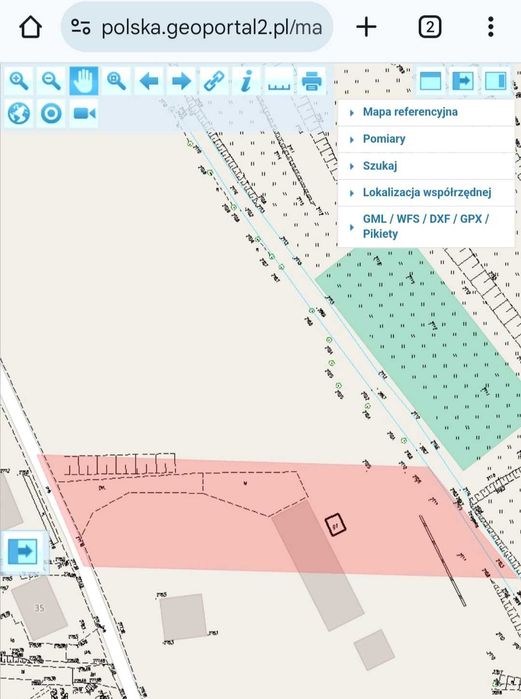This screenshot has height=699, width=521.
Task: Expand the Mapa referencyjna section
Action: pos(426,112)
